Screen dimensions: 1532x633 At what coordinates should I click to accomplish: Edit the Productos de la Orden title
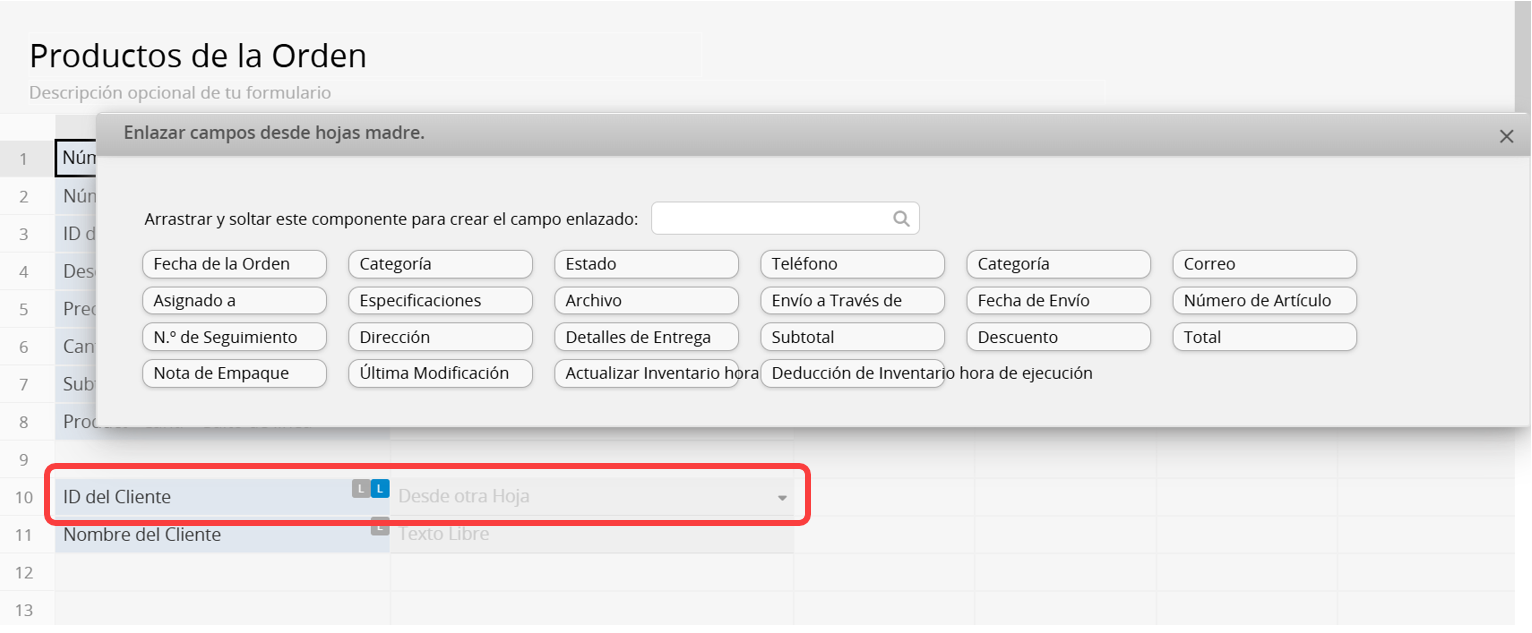pyautogui.click(x=198, y=56)
